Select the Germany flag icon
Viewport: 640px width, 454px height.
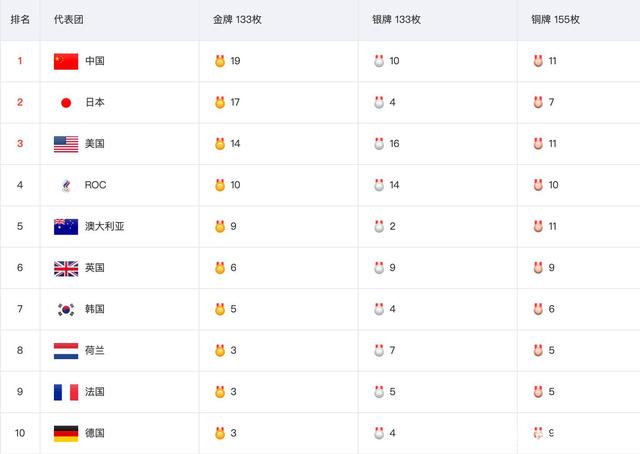click(66, 434)
